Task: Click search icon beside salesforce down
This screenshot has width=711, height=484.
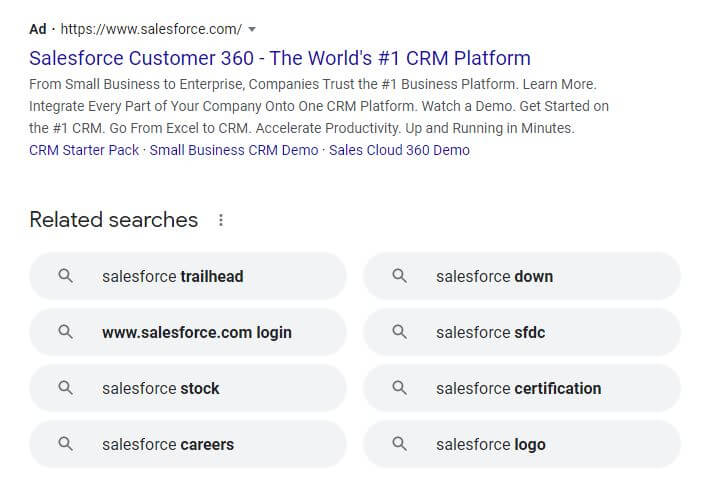Action: pos(400,276)
